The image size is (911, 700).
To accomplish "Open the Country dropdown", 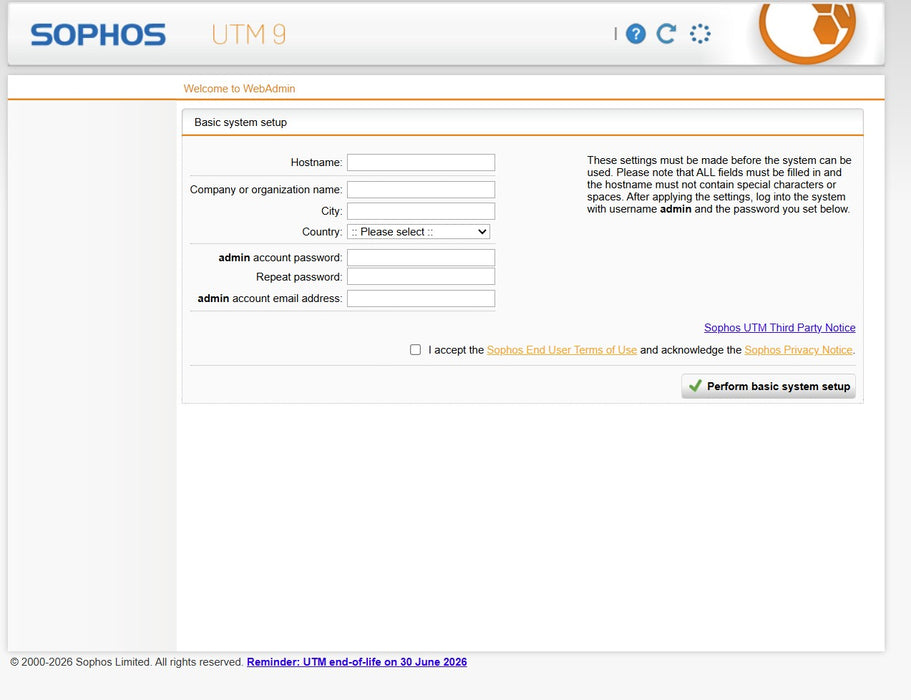I will tap(418, 232).
